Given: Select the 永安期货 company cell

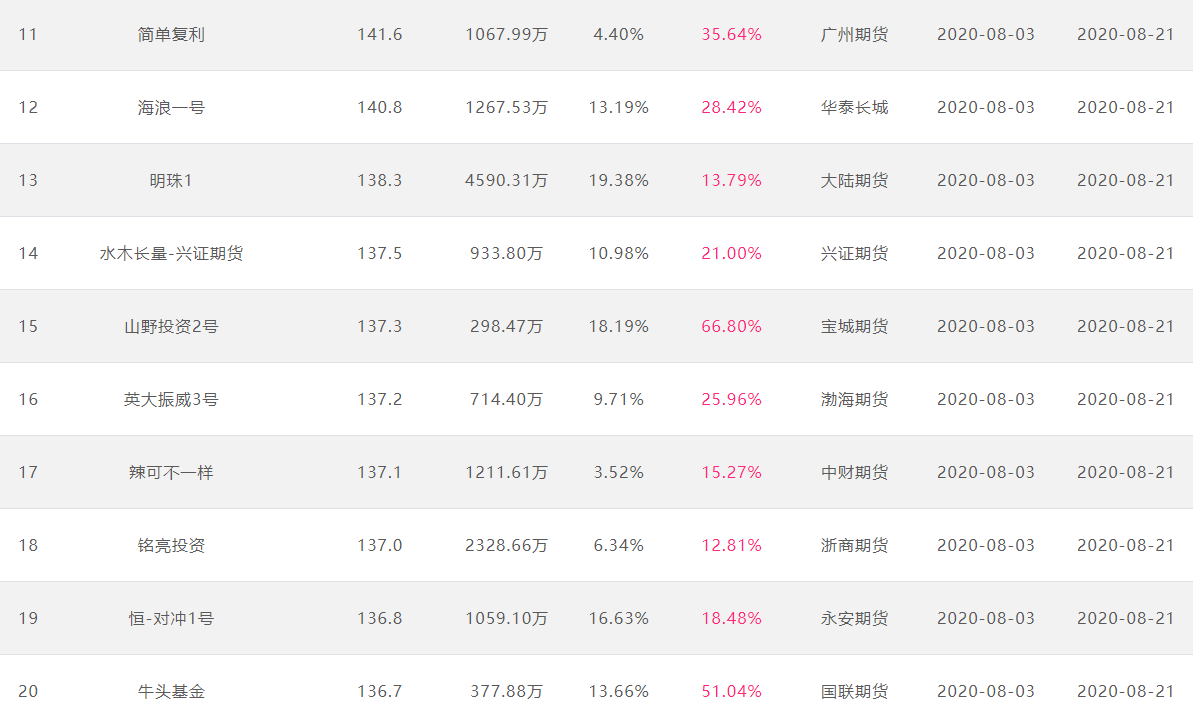Looking at the screenshot, I should coord(854,618).
